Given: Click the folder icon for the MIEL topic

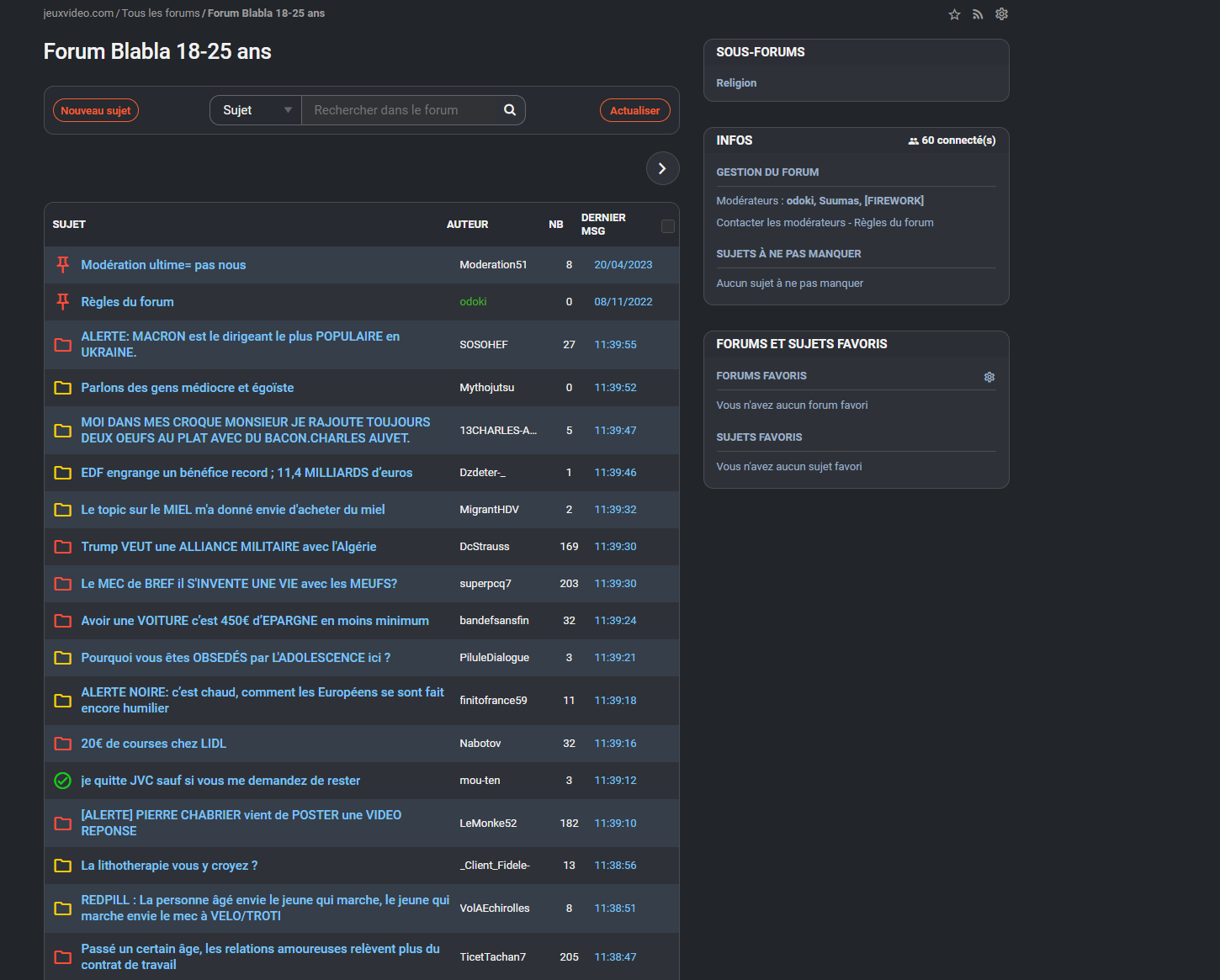Looking at the screenshot, I should pos(62,510).
